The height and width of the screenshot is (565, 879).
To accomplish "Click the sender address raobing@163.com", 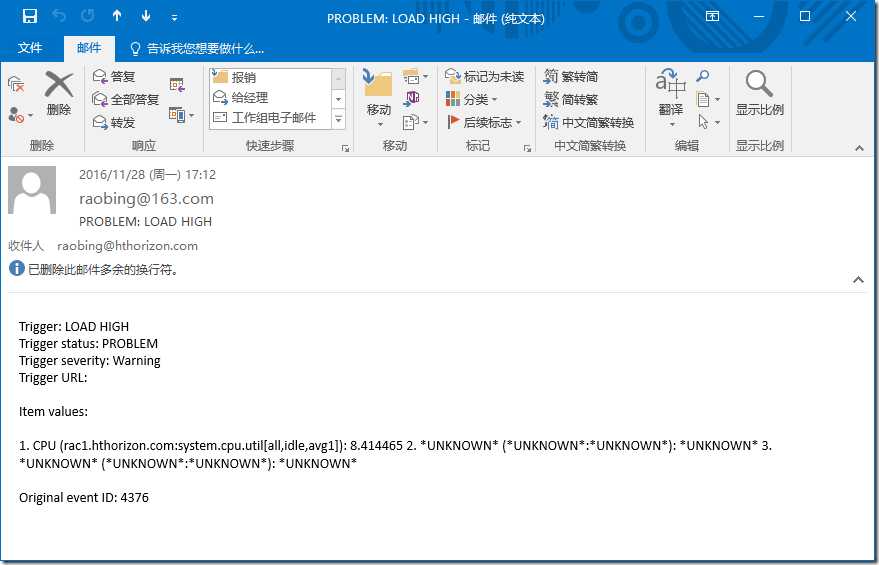I will pyautogui.click(x=146, y=198).
